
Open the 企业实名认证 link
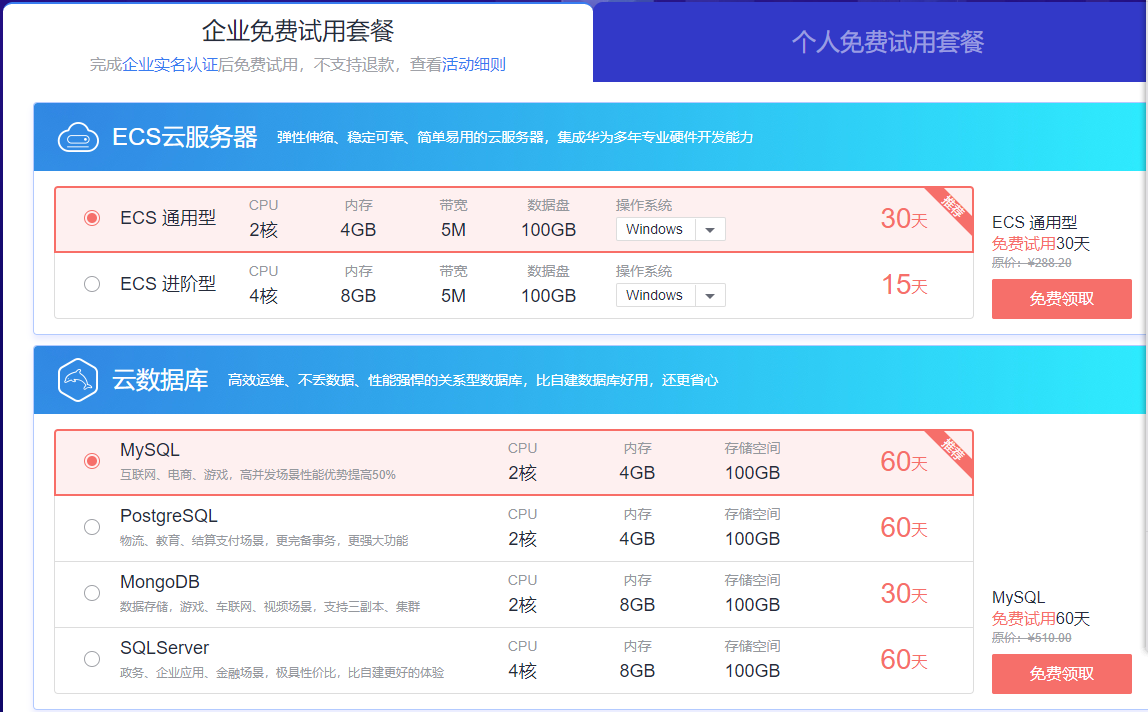click(x=170, y=65)
